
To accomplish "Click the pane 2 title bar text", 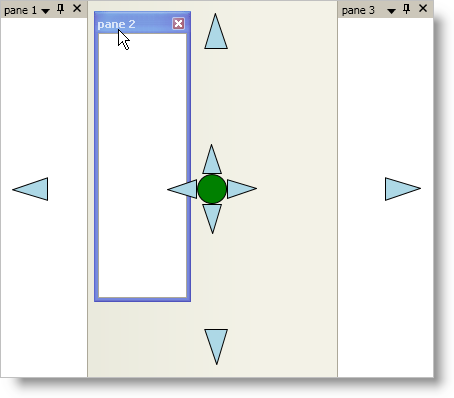I will pyautogui.click(x=116, y=24).
